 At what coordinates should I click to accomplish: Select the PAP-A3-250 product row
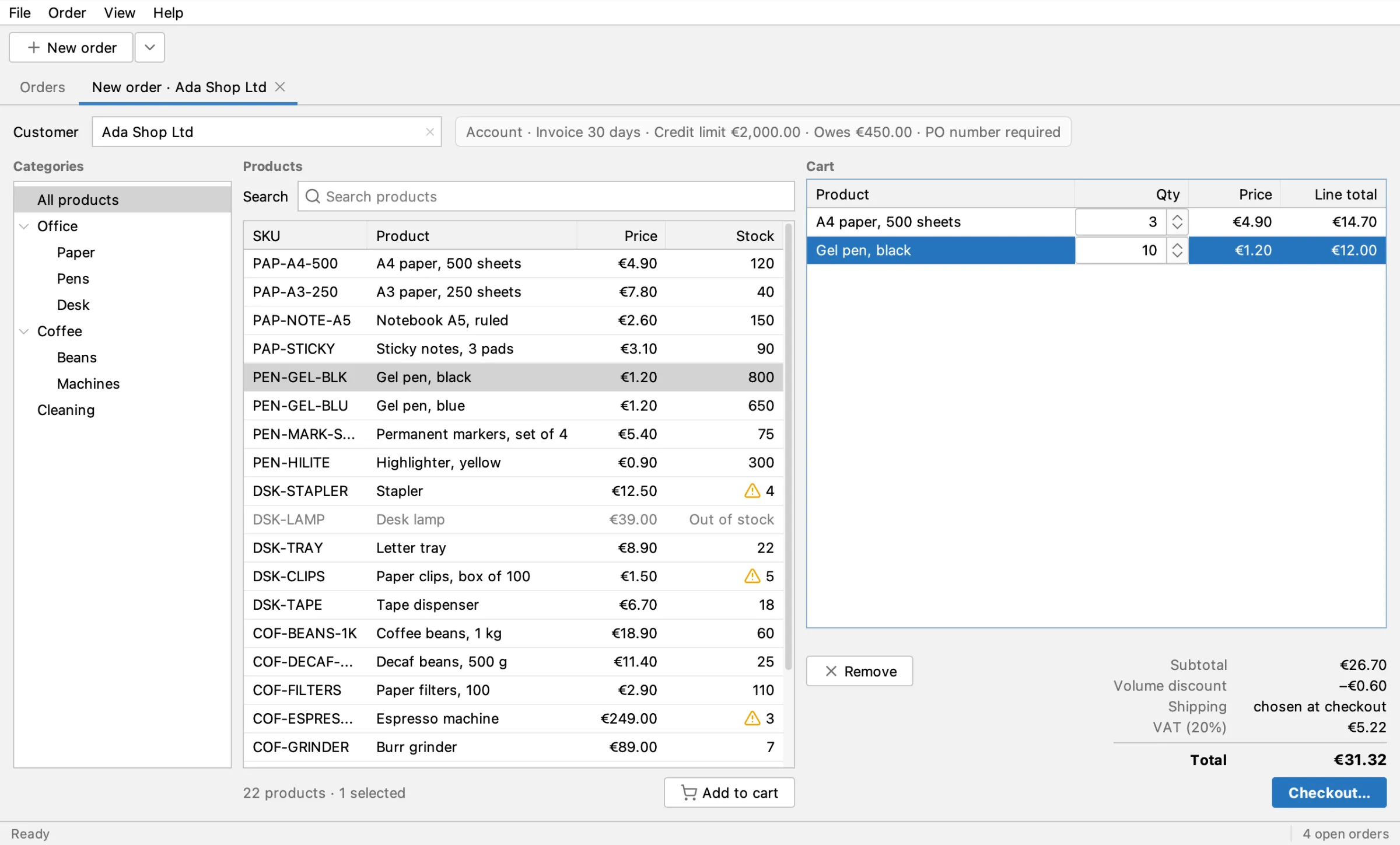513,292
